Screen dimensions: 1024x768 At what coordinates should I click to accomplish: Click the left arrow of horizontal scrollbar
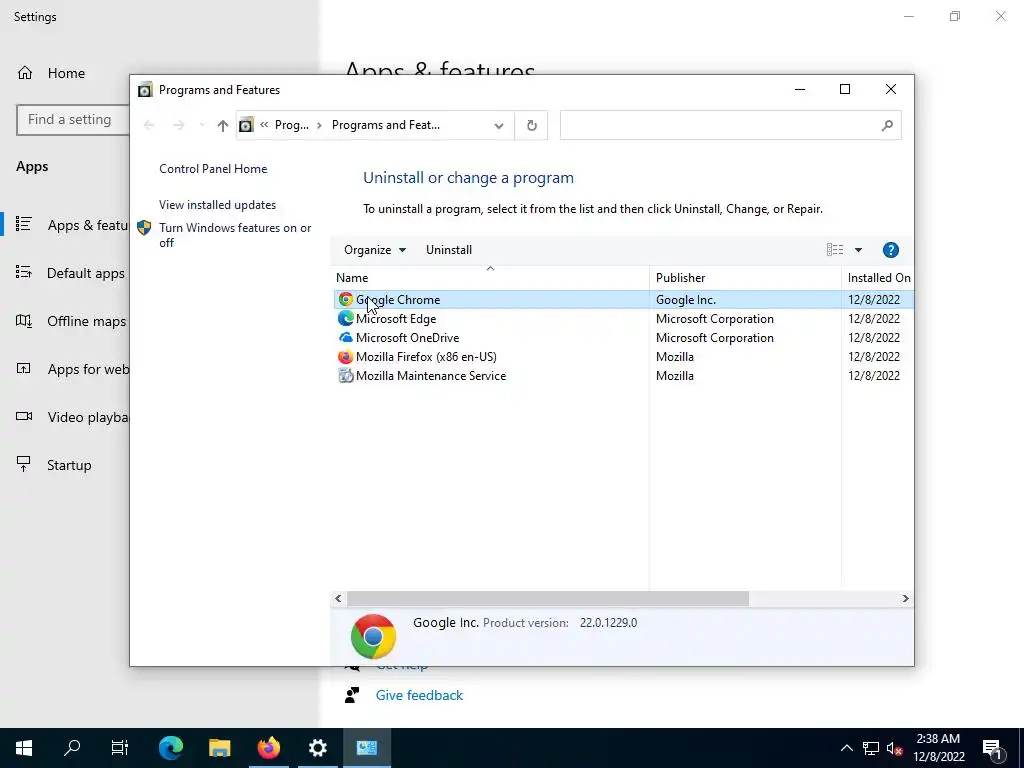point(338,598)
